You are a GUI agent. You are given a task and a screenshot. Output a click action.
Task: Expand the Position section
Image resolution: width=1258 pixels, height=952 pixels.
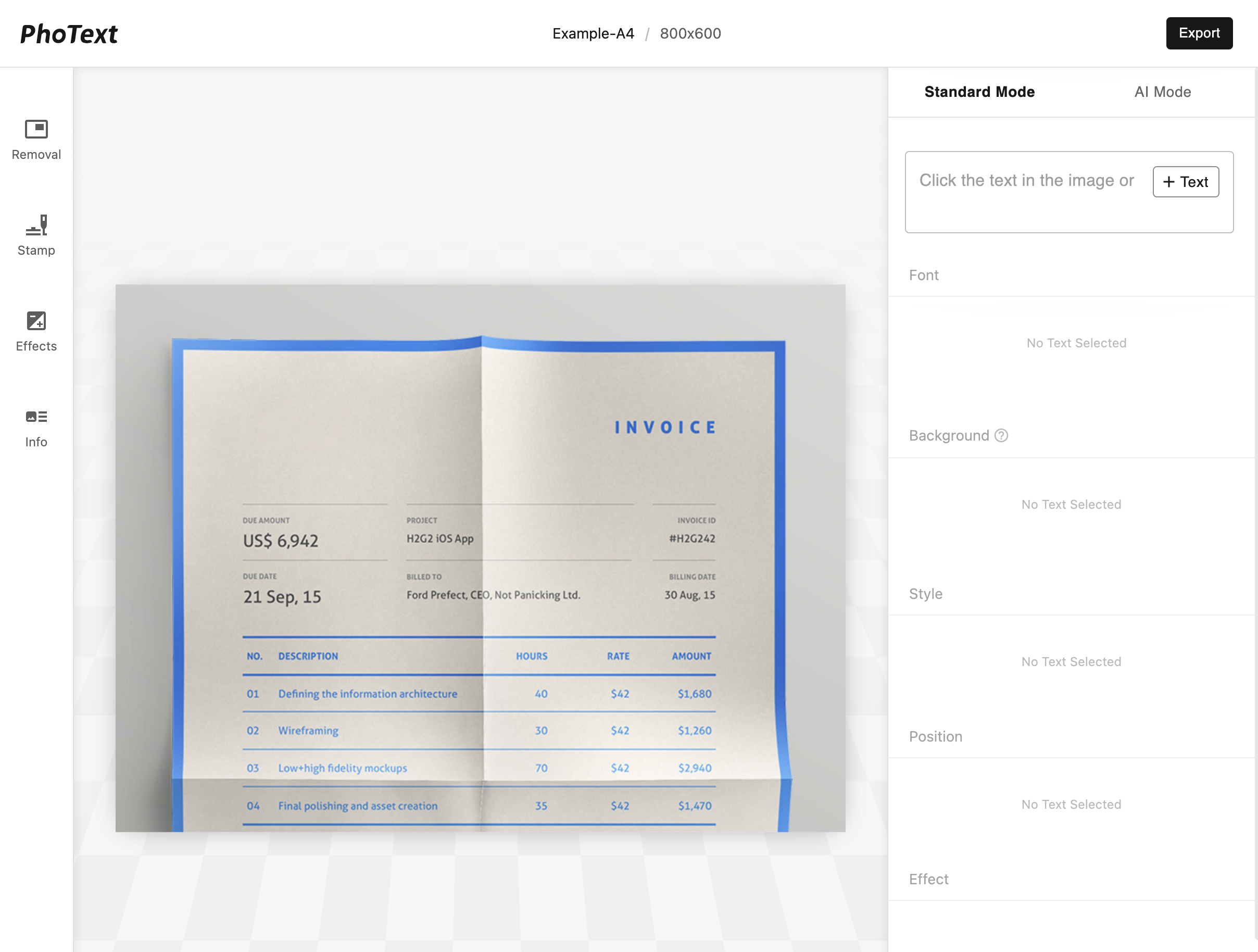tap(936, 736)
